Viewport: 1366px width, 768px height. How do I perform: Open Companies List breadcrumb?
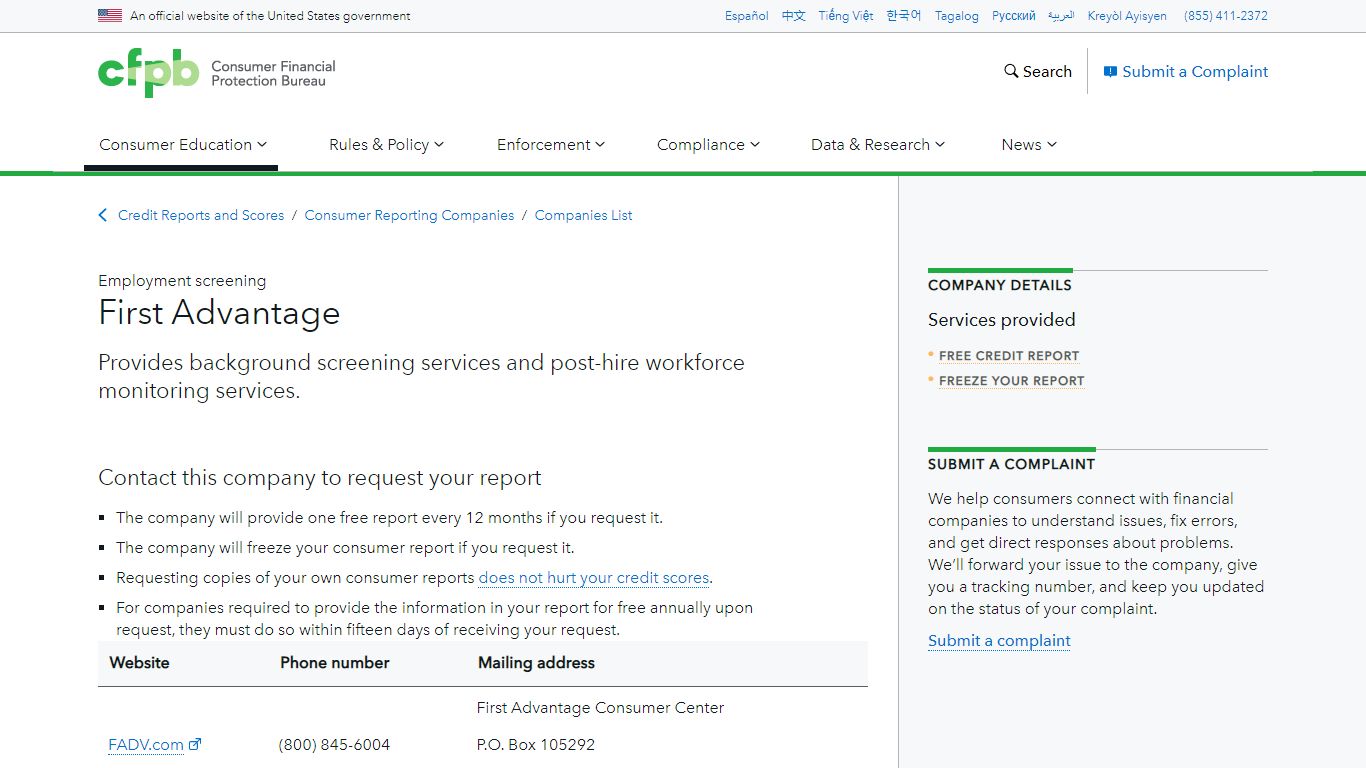[583, 215]
